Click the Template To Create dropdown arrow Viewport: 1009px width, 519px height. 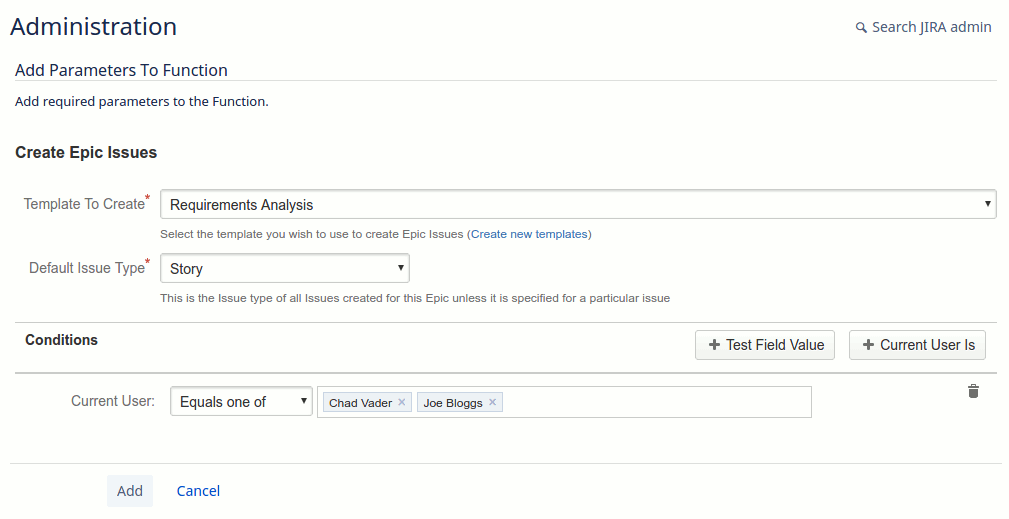987,204
